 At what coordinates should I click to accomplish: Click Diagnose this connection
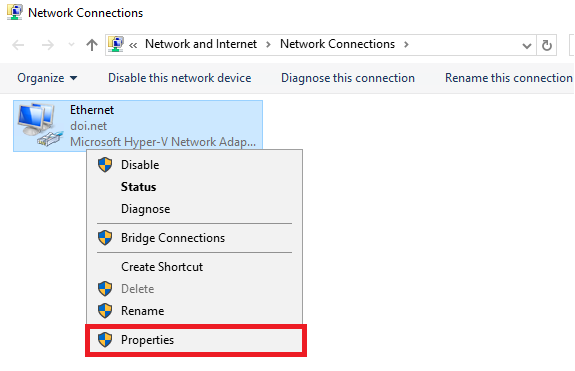coord(348,78)
